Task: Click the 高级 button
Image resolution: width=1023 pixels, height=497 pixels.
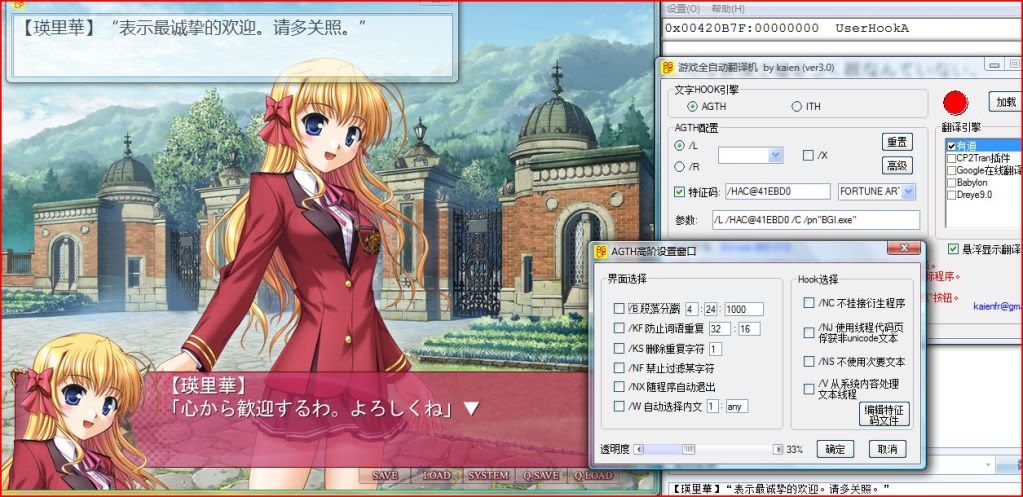Action: 897,165
